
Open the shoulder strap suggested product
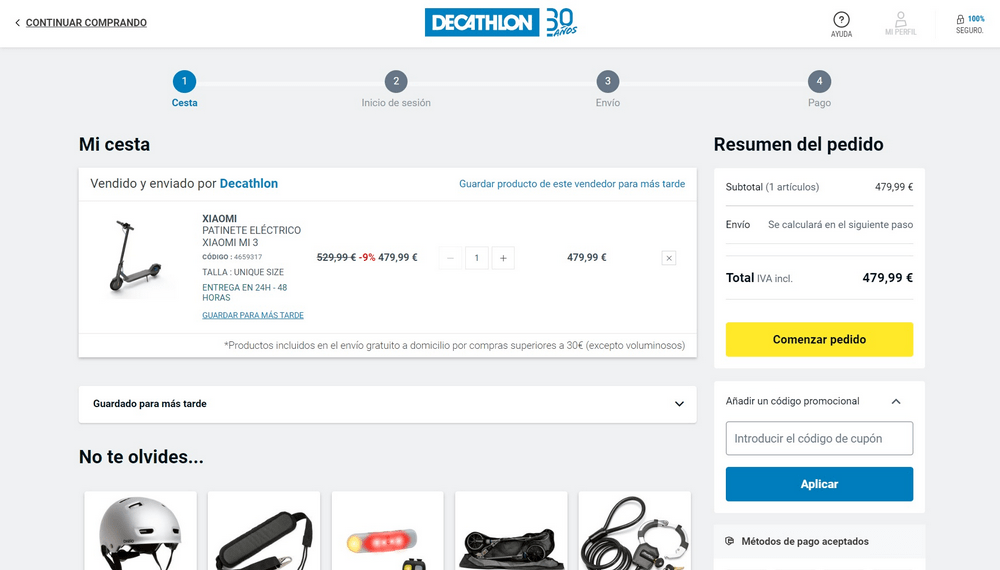(264, 531)
